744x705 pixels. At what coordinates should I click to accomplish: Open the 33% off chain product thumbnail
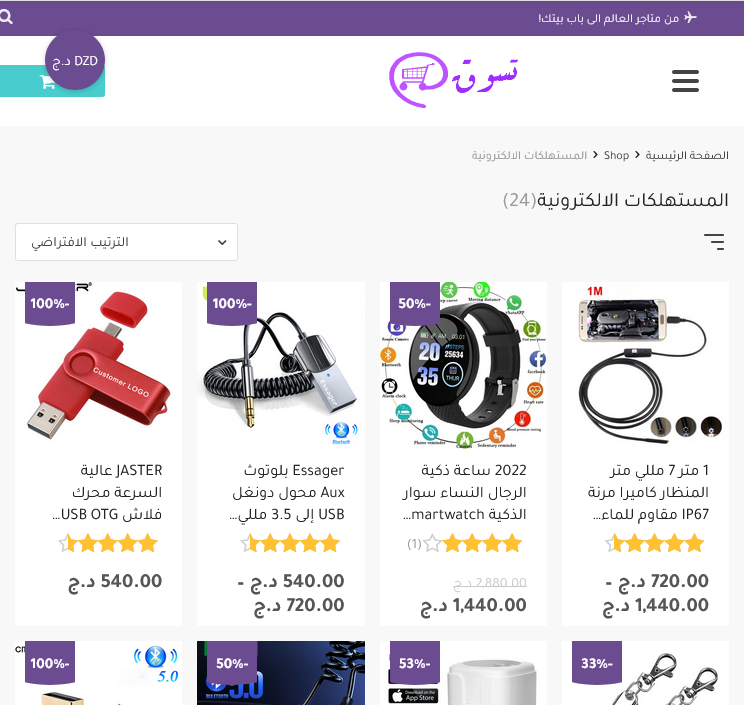645,673
